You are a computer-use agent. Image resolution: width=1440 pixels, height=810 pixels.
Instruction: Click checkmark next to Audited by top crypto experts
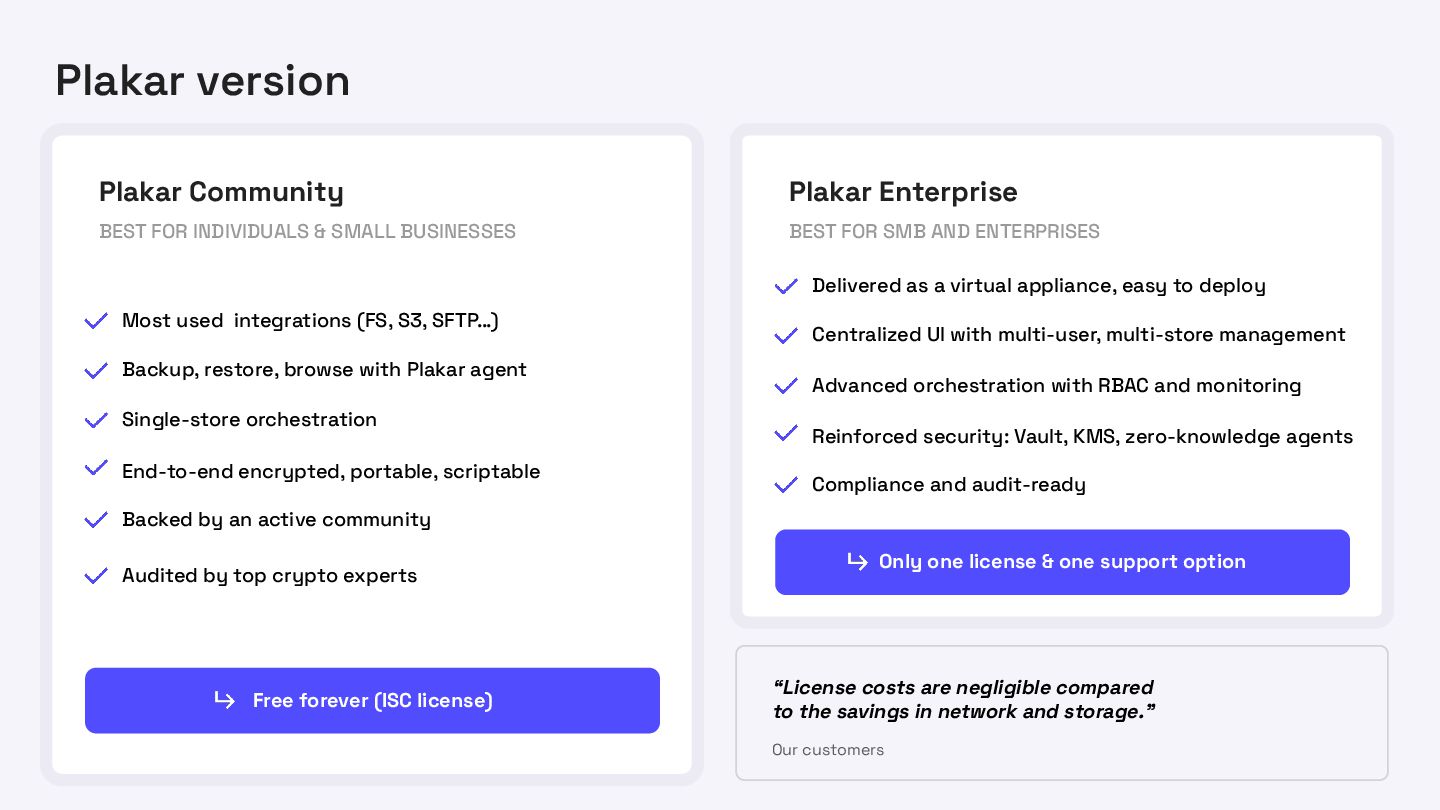(x=96, y=576)
